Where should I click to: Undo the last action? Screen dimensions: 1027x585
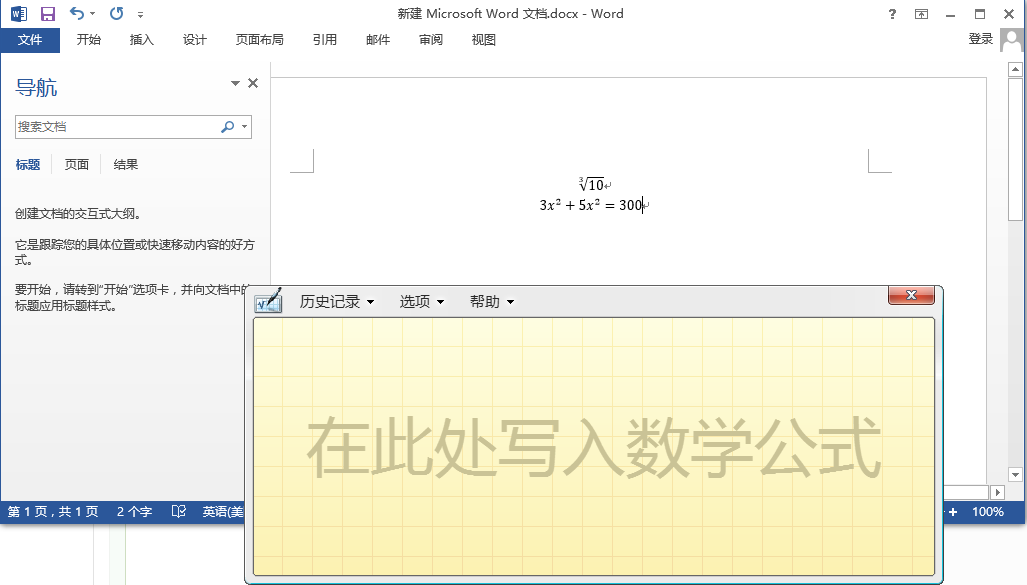point(77,14)
